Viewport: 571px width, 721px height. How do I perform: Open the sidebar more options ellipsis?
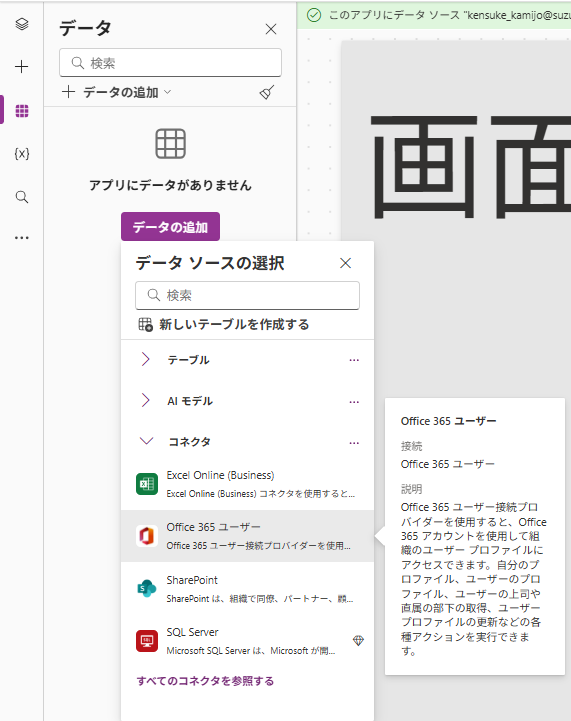(22, 238)
